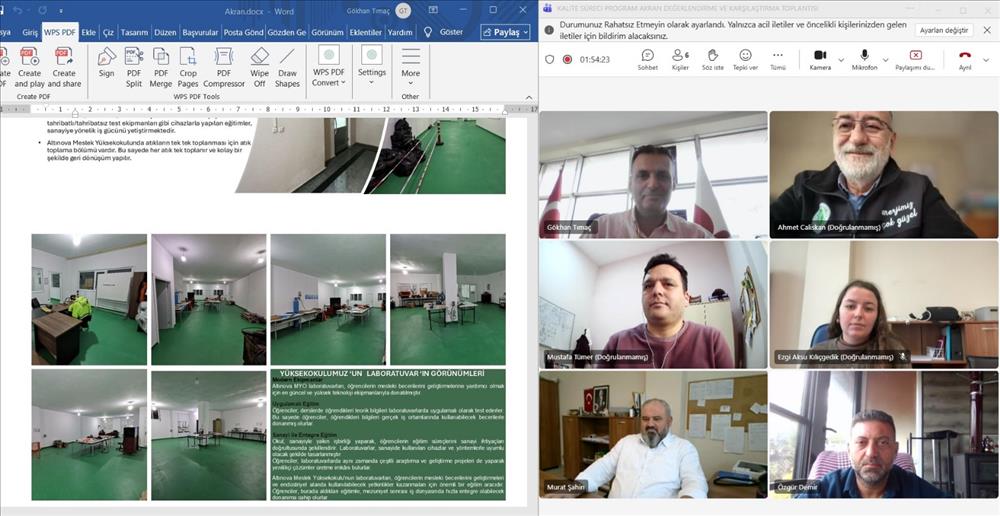Expand the leave options arrow beside Ayrıl

985,60
